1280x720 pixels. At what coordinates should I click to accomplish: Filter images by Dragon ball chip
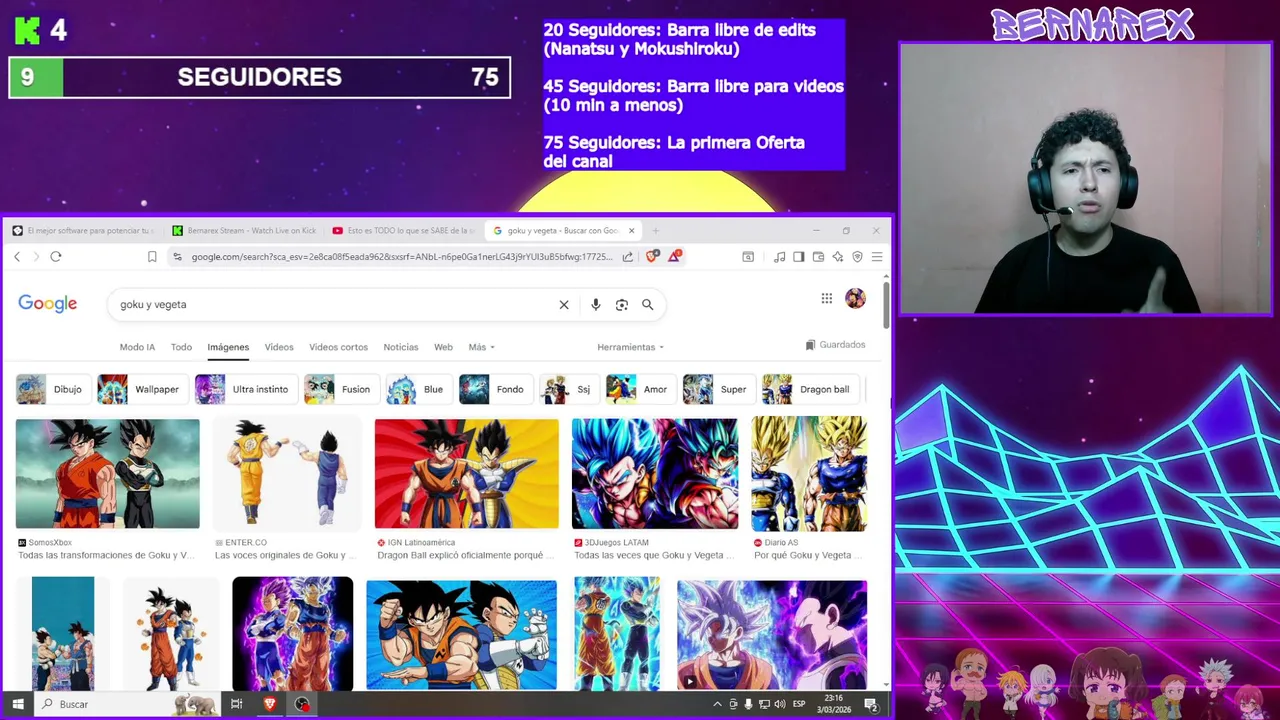811,389
